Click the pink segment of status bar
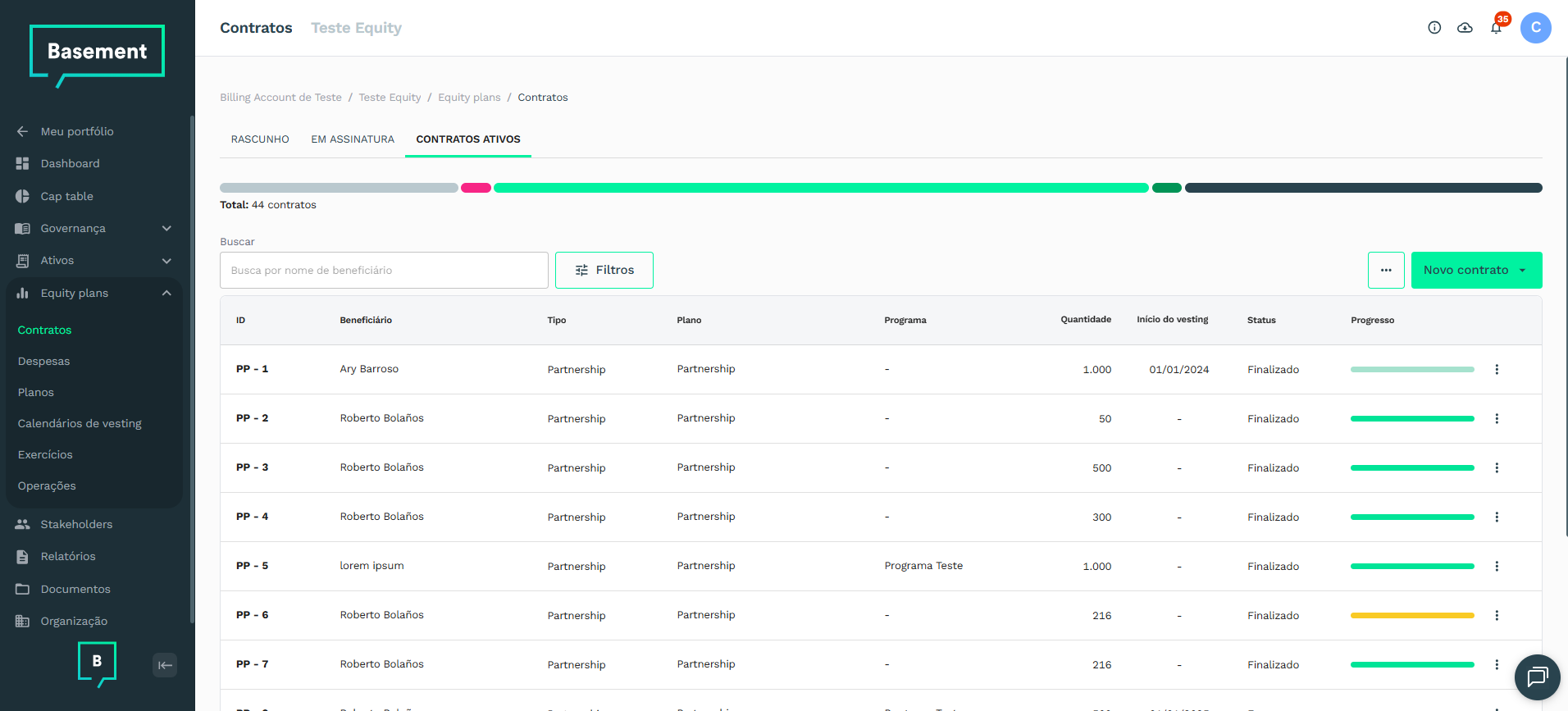1568x711 pixels. (x=476, y=188)
